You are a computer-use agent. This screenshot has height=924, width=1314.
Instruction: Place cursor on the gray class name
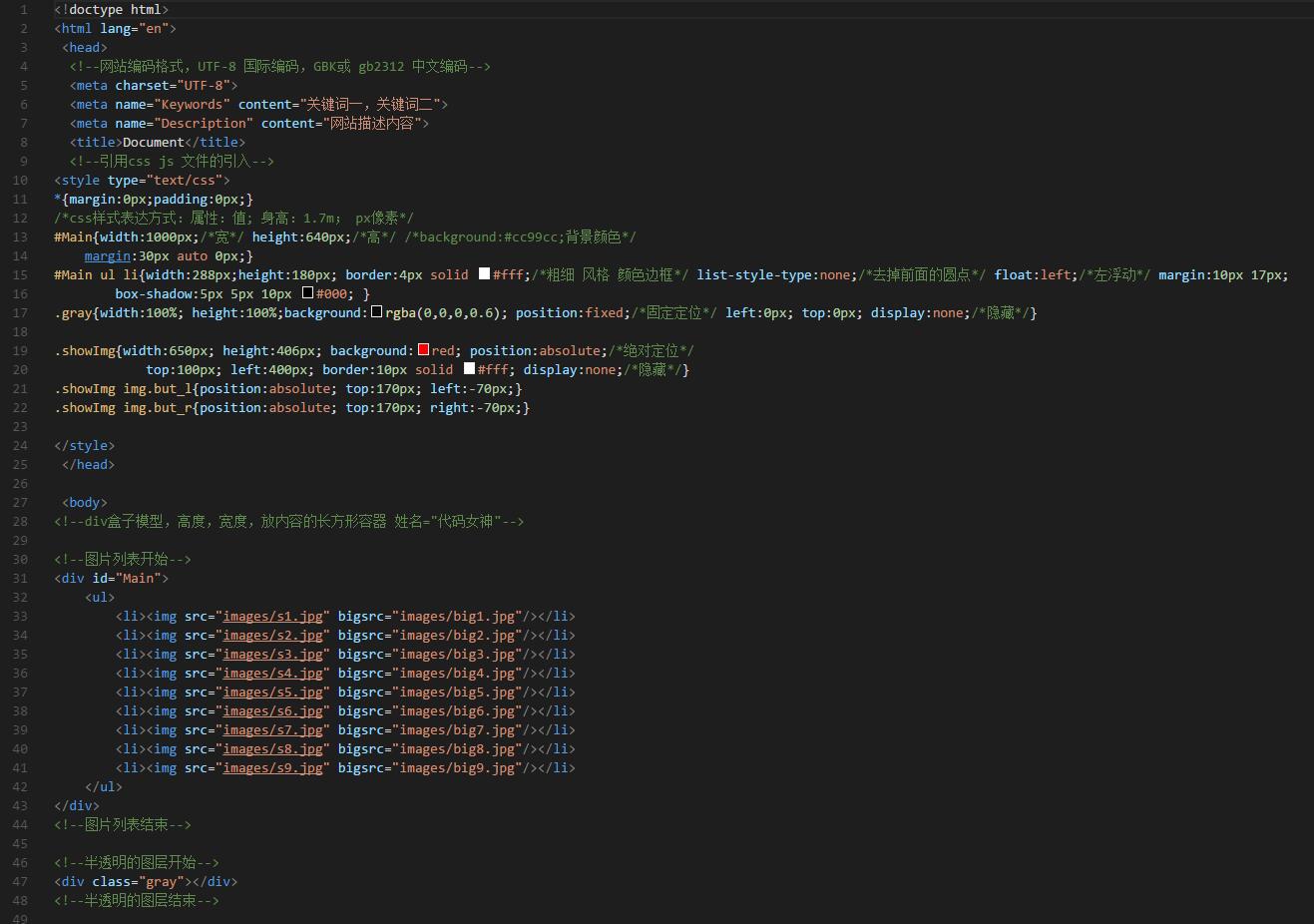click(162, 882)
